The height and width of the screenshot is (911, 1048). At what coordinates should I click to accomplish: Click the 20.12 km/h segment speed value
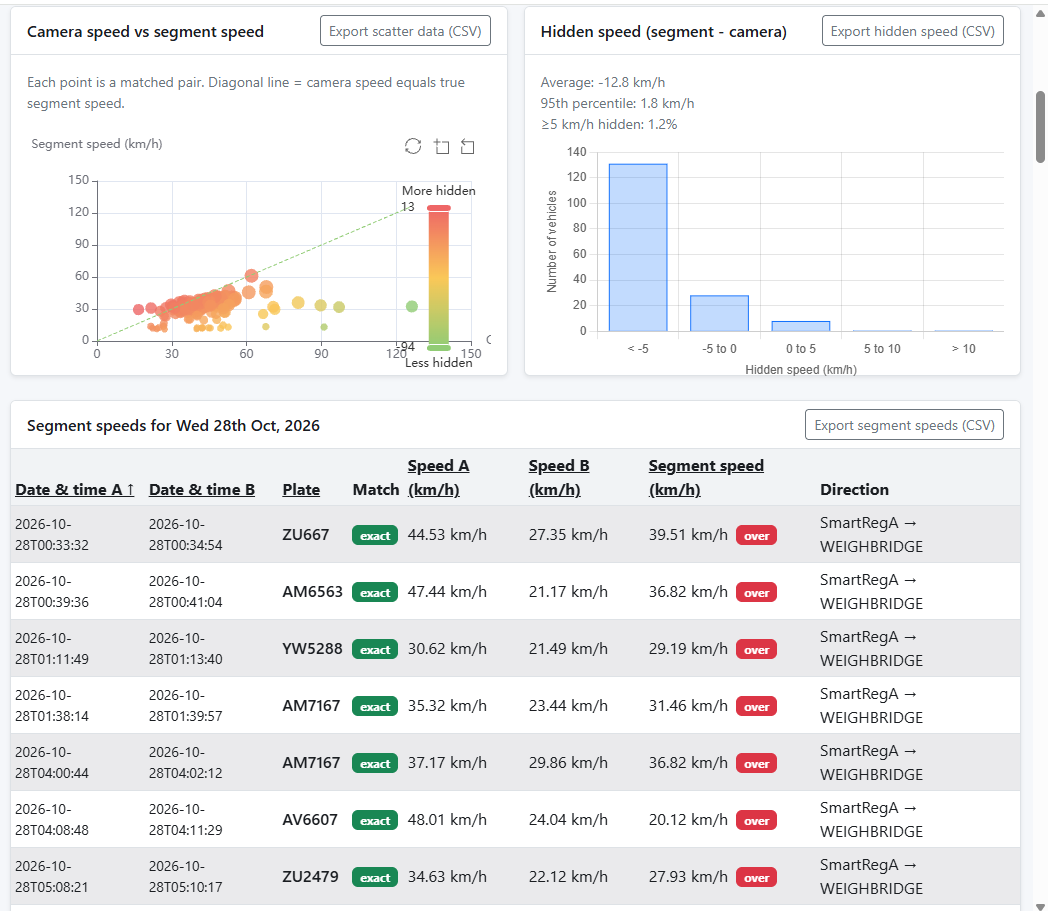click(x=688, y=819)
